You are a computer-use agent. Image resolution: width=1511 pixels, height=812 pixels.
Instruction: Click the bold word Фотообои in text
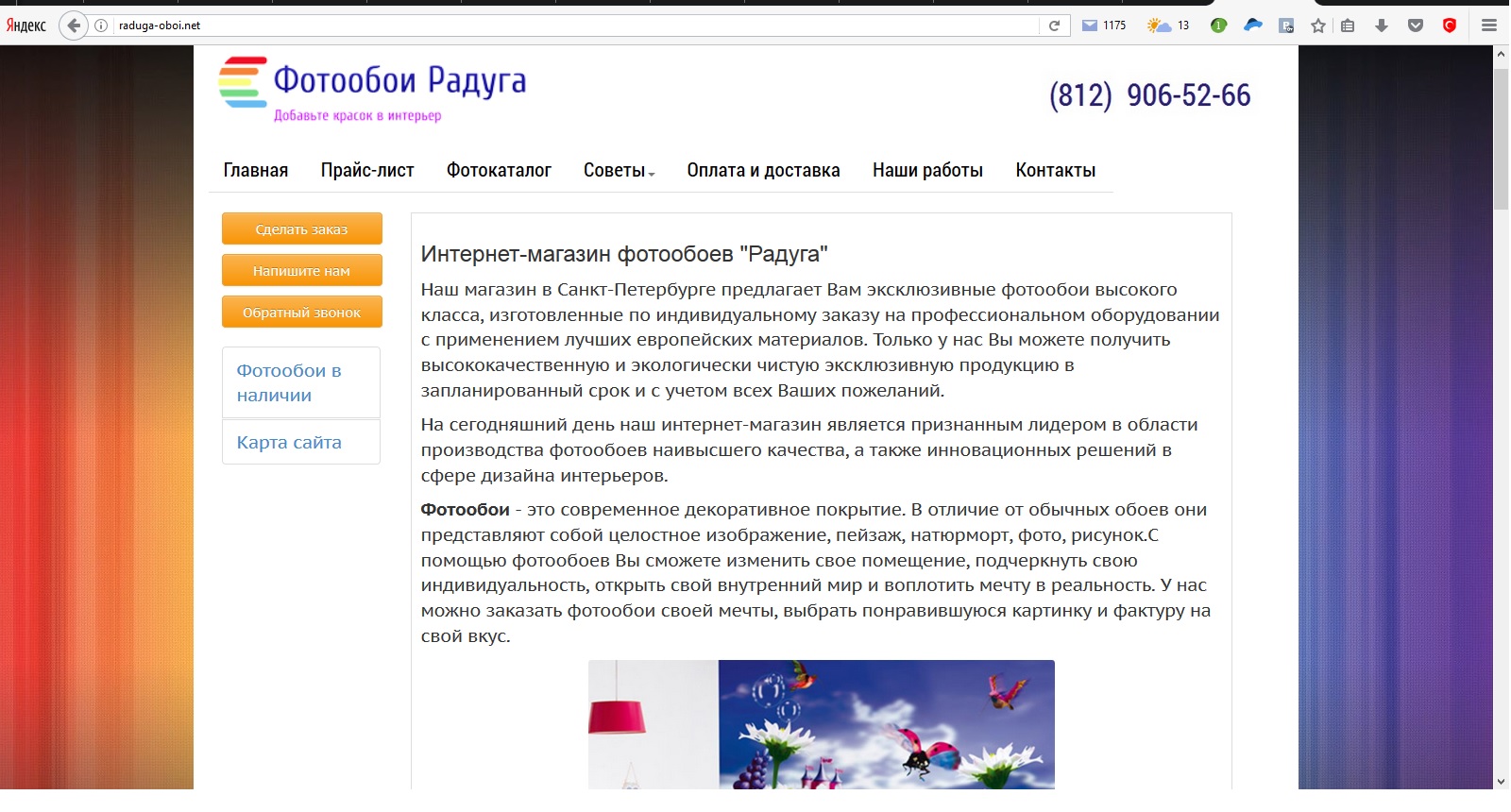coord(465,510)
